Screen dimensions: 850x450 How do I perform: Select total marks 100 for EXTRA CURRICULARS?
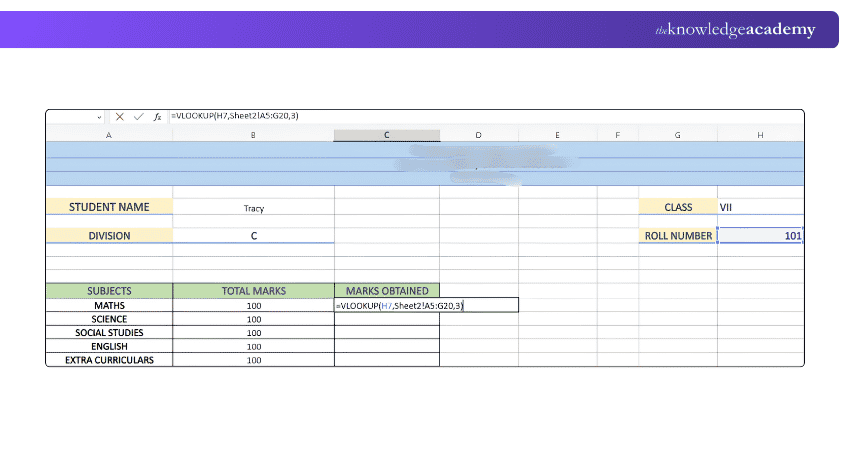[x=253, y=359]
